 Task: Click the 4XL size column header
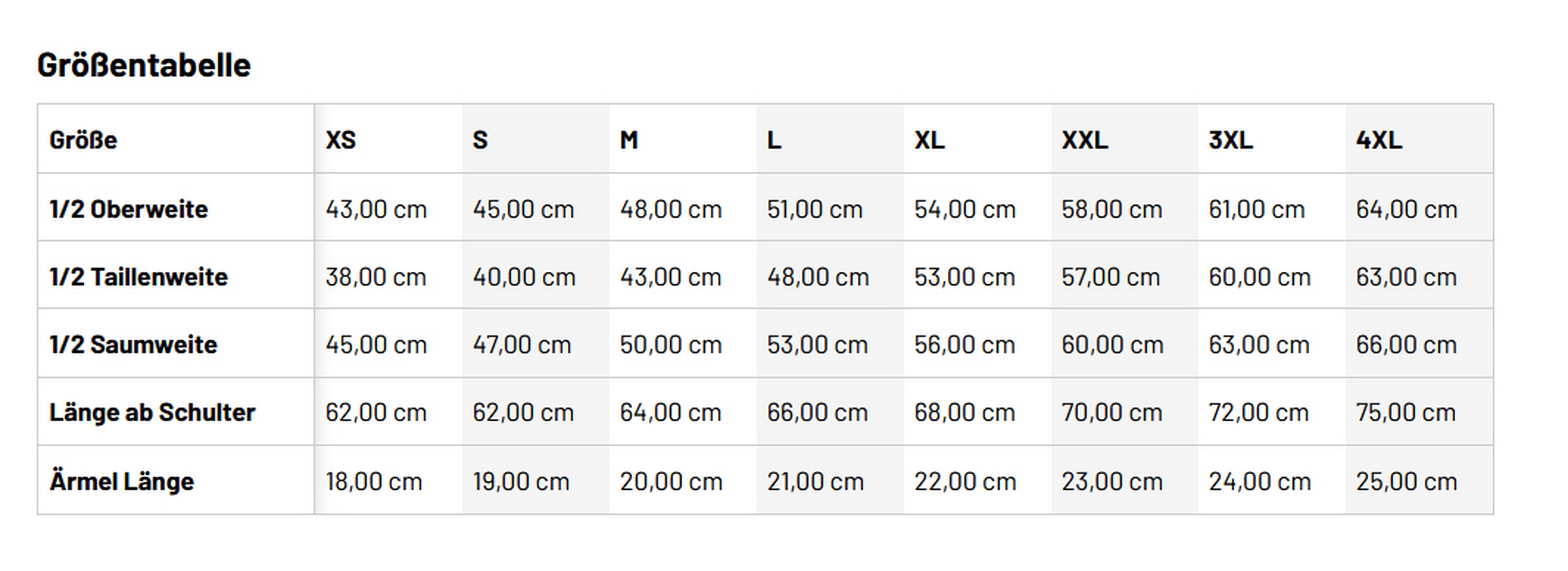(x=1379, y=140)
